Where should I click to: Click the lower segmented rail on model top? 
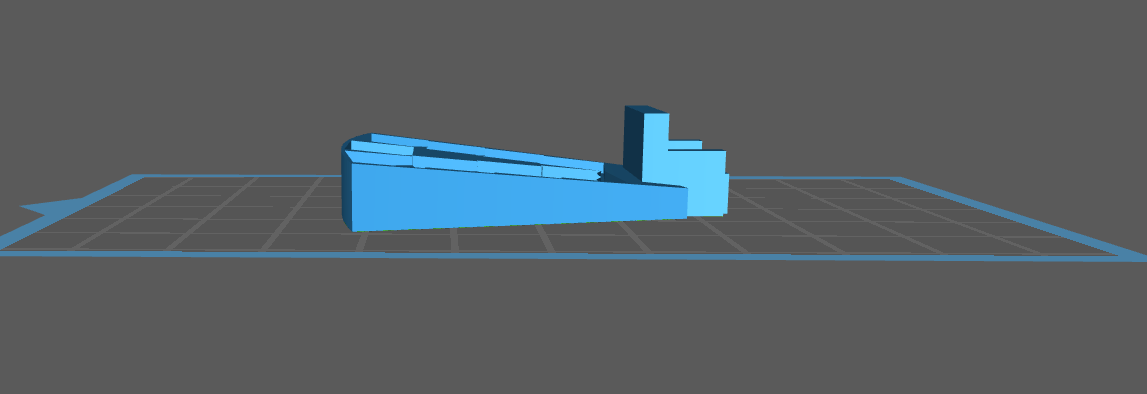pos(475,164)
